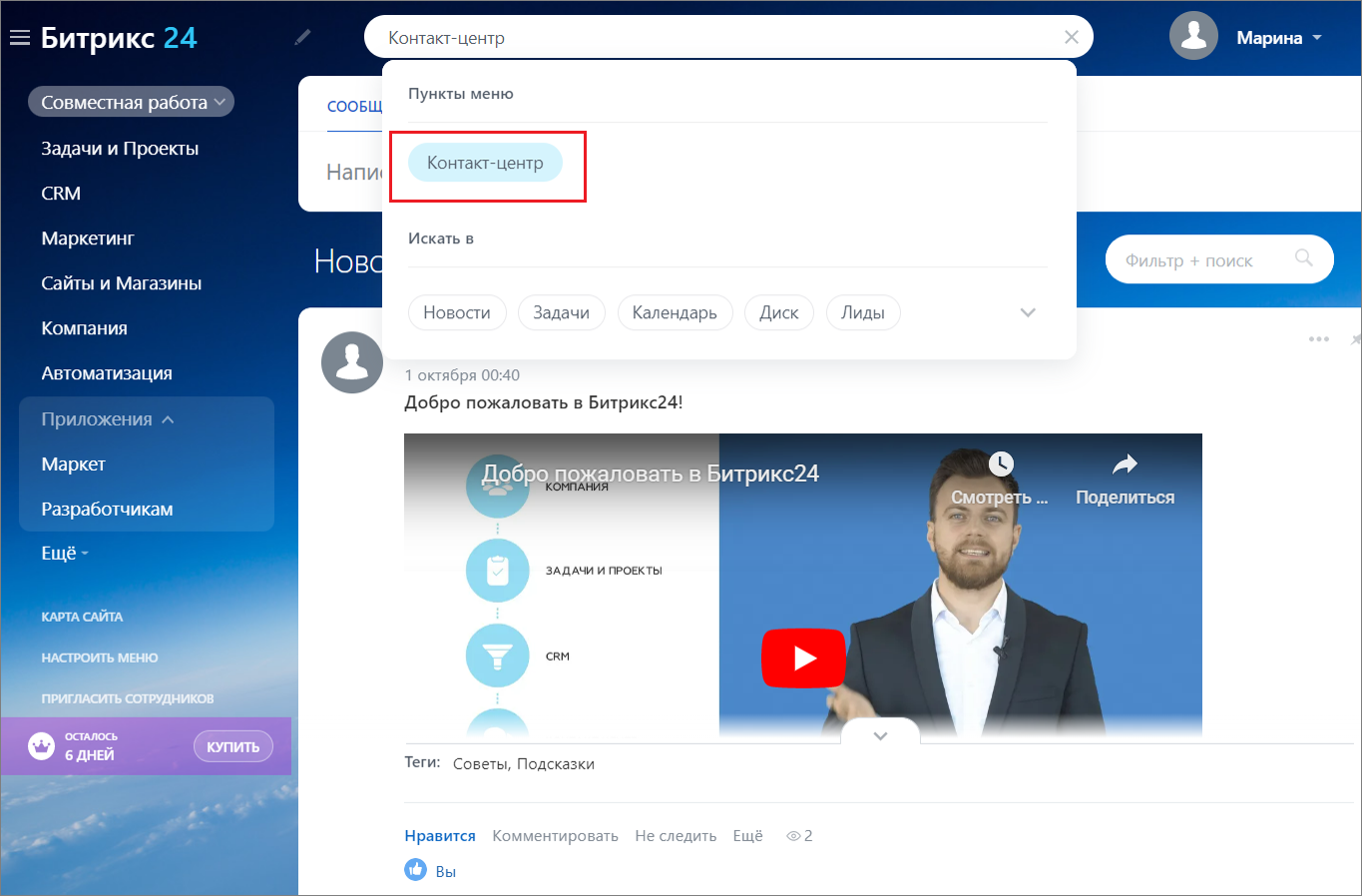
Task: Click the Советы tag
Action: [x=480, y=764]
